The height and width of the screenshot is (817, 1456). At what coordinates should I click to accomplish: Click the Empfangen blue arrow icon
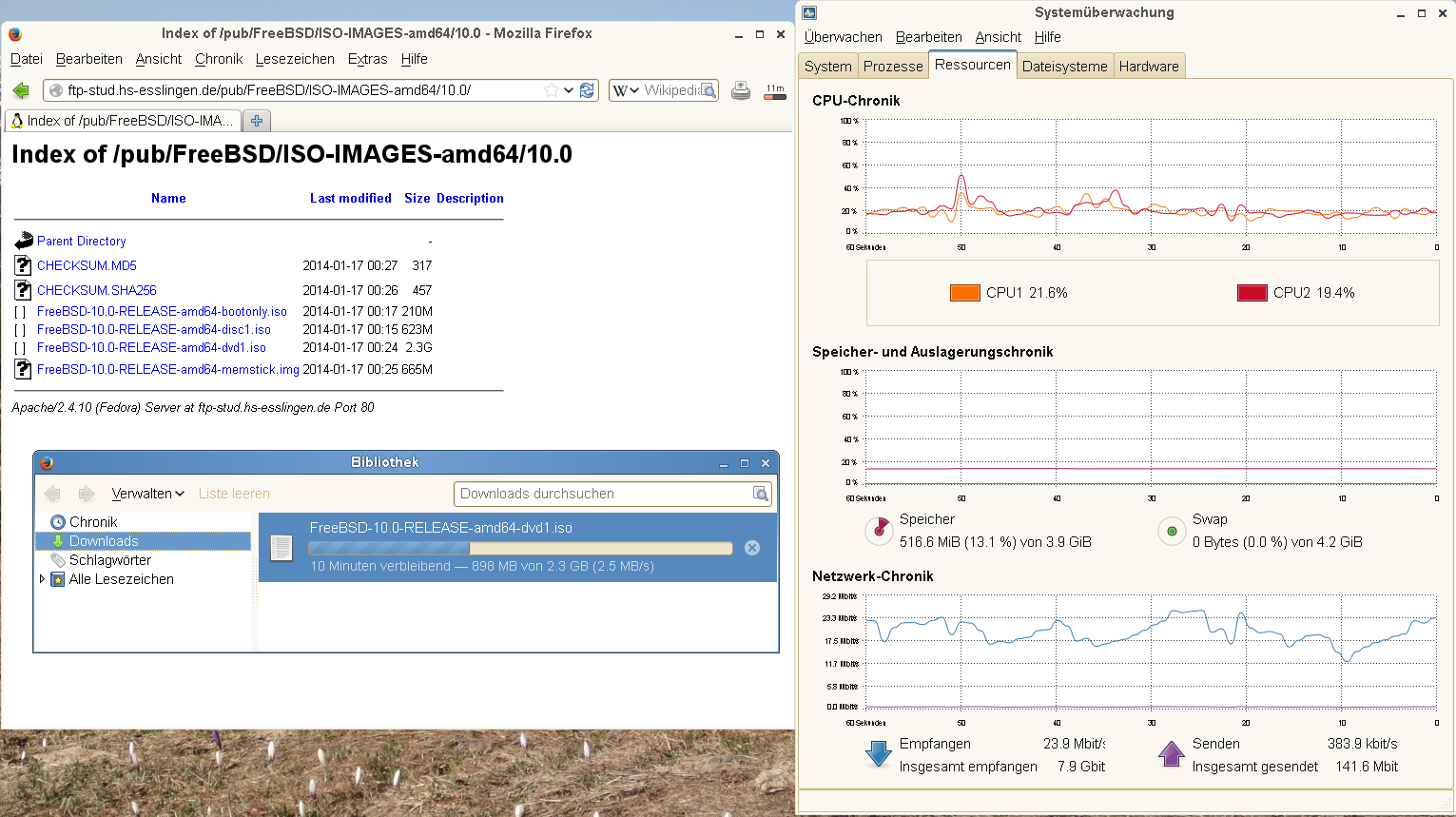[x=879, y=754]
